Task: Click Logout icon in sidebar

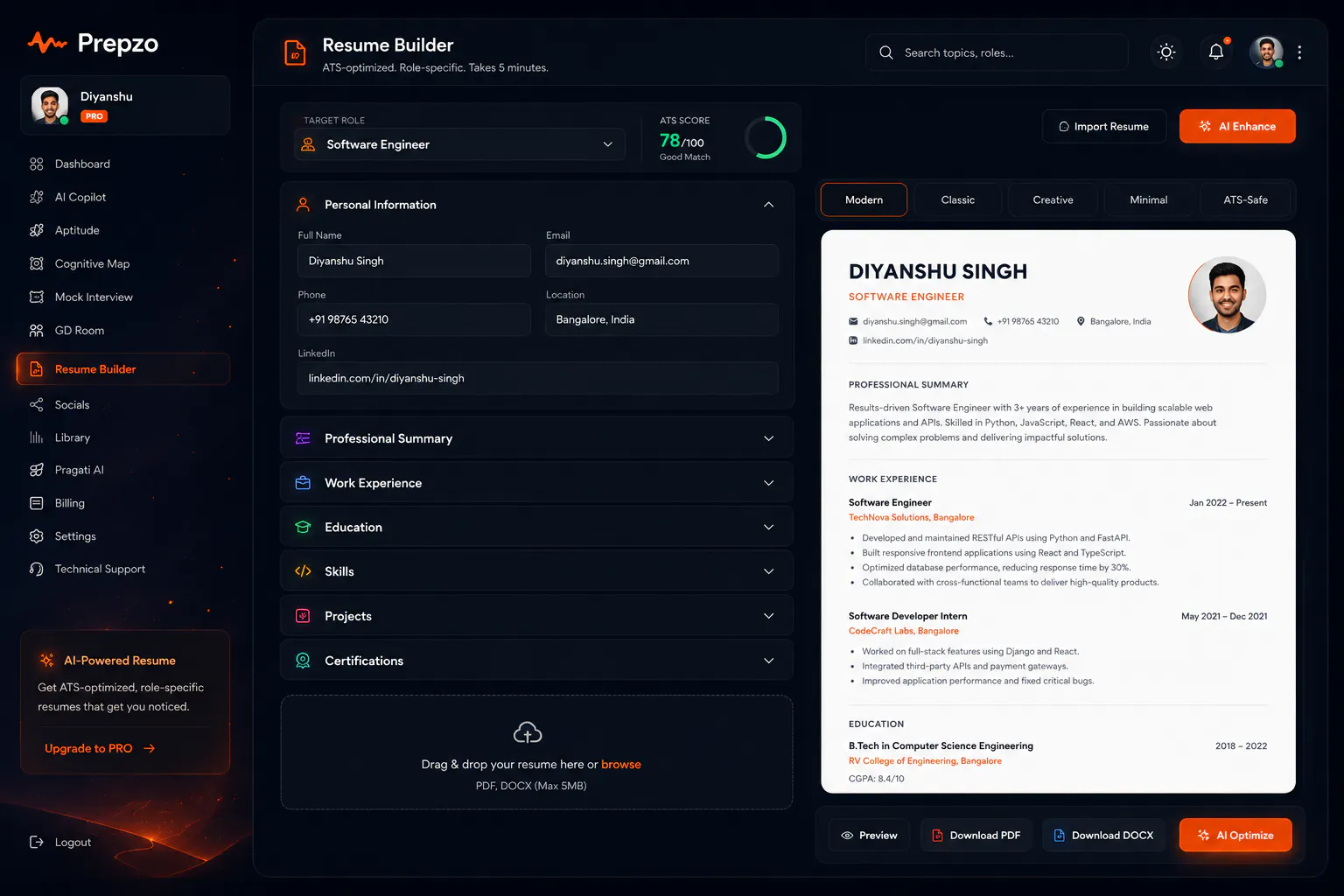Action: [36, 842]
